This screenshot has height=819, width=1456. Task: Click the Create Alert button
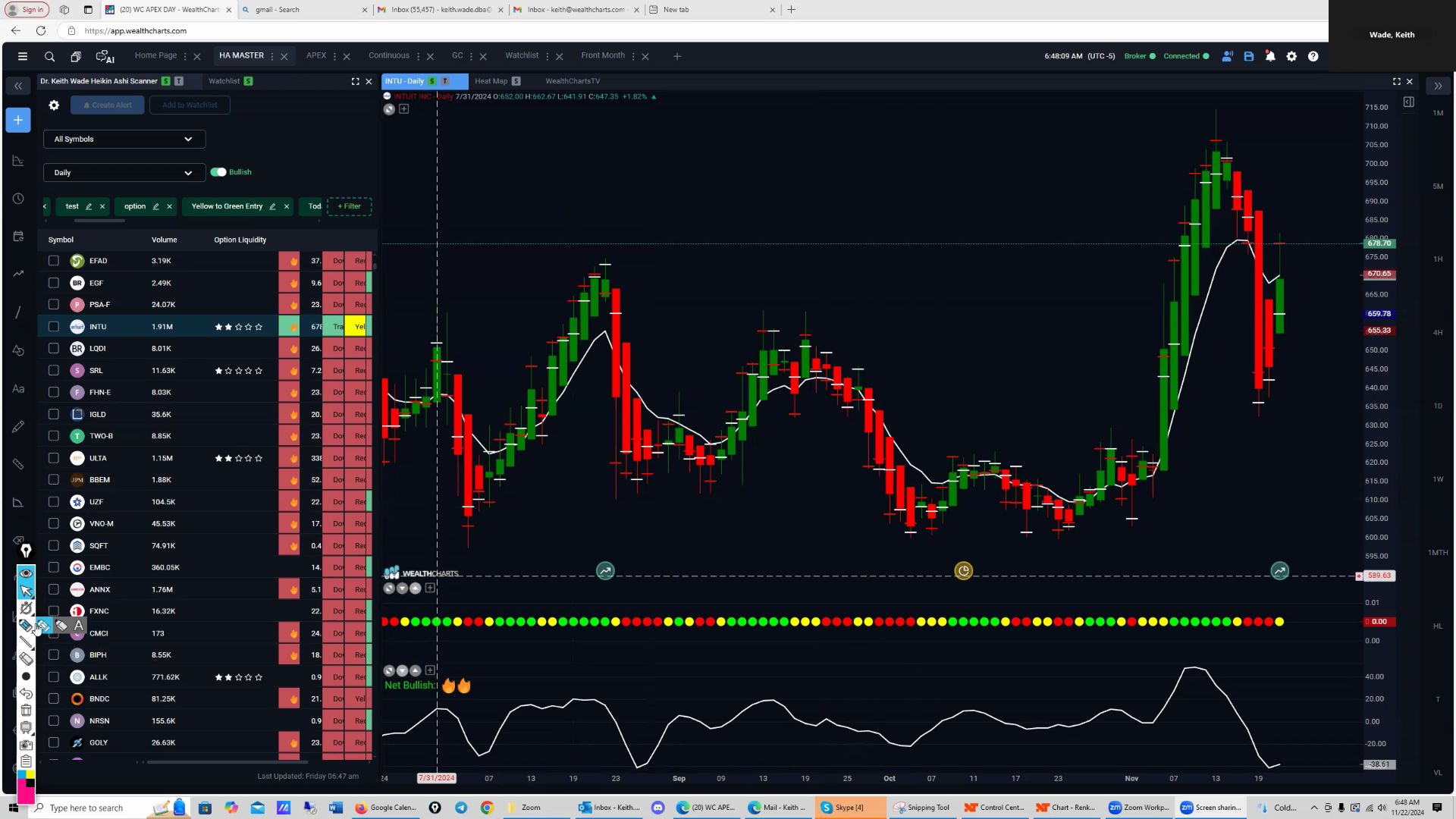[108, 105]
